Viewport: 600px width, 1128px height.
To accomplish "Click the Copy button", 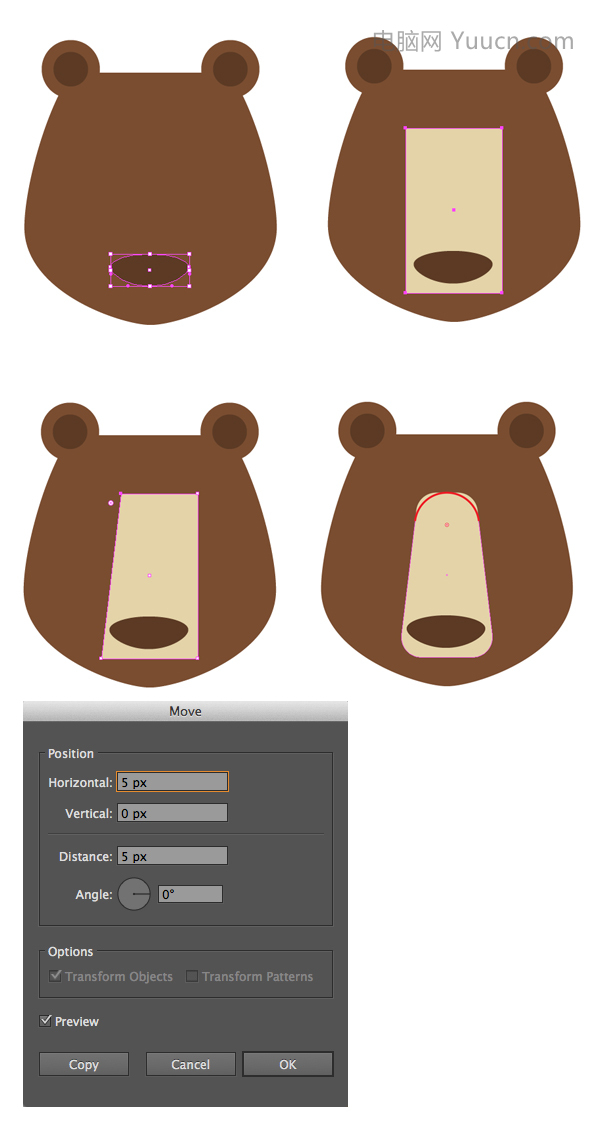I will [x=83, y=1064].
